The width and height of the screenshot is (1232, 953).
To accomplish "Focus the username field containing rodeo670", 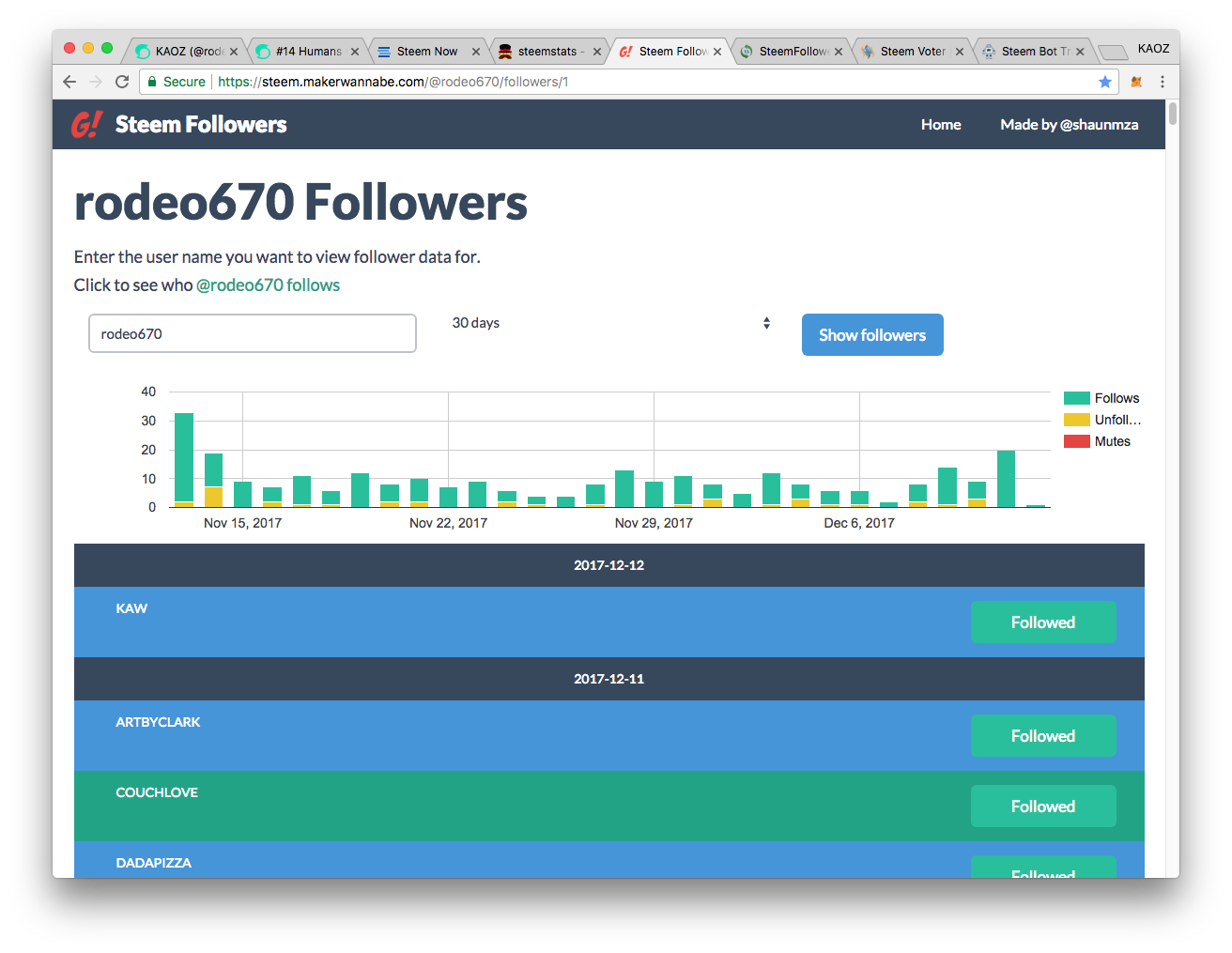I will pos(253,333).
